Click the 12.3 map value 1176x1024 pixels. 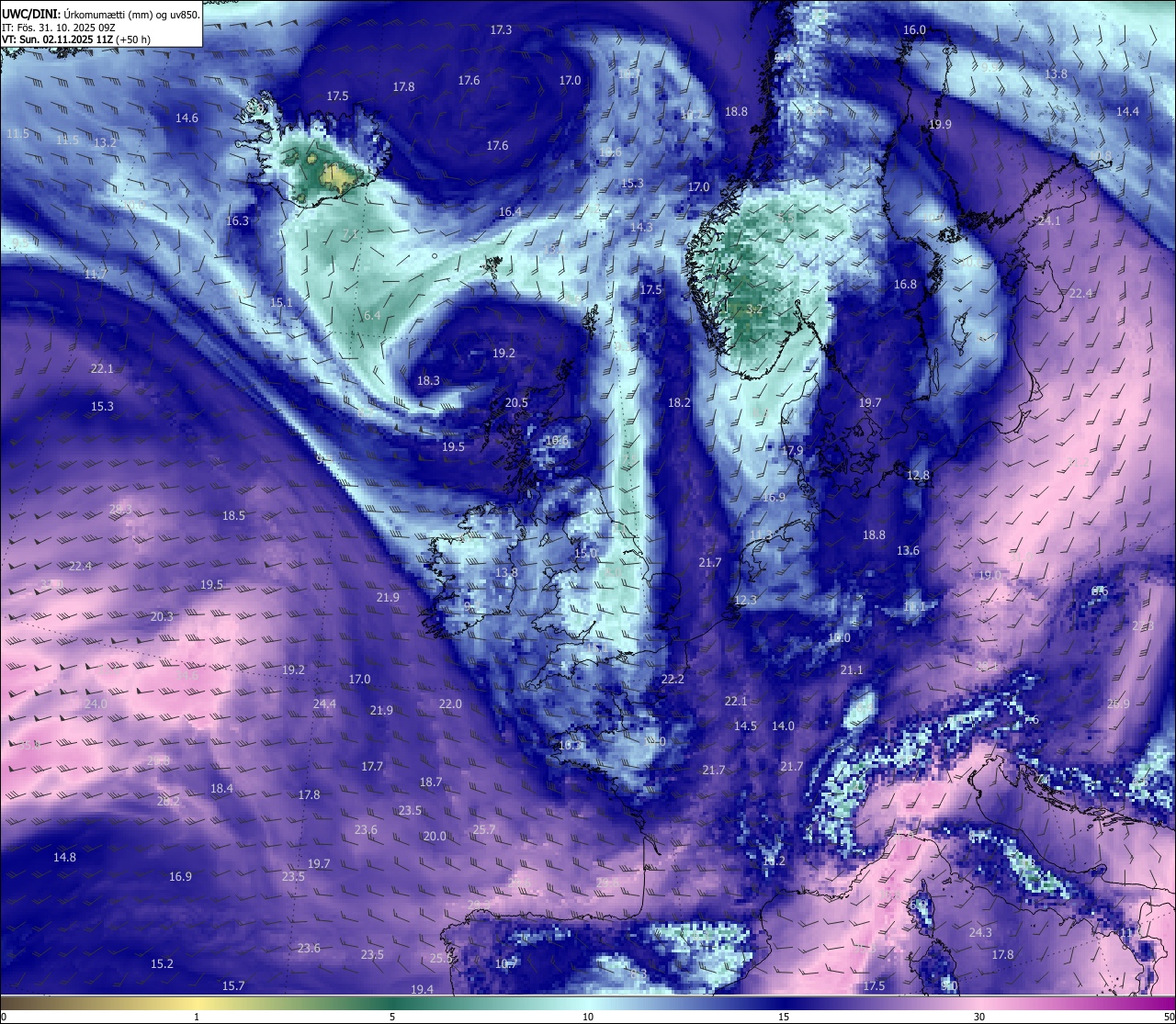745,601
